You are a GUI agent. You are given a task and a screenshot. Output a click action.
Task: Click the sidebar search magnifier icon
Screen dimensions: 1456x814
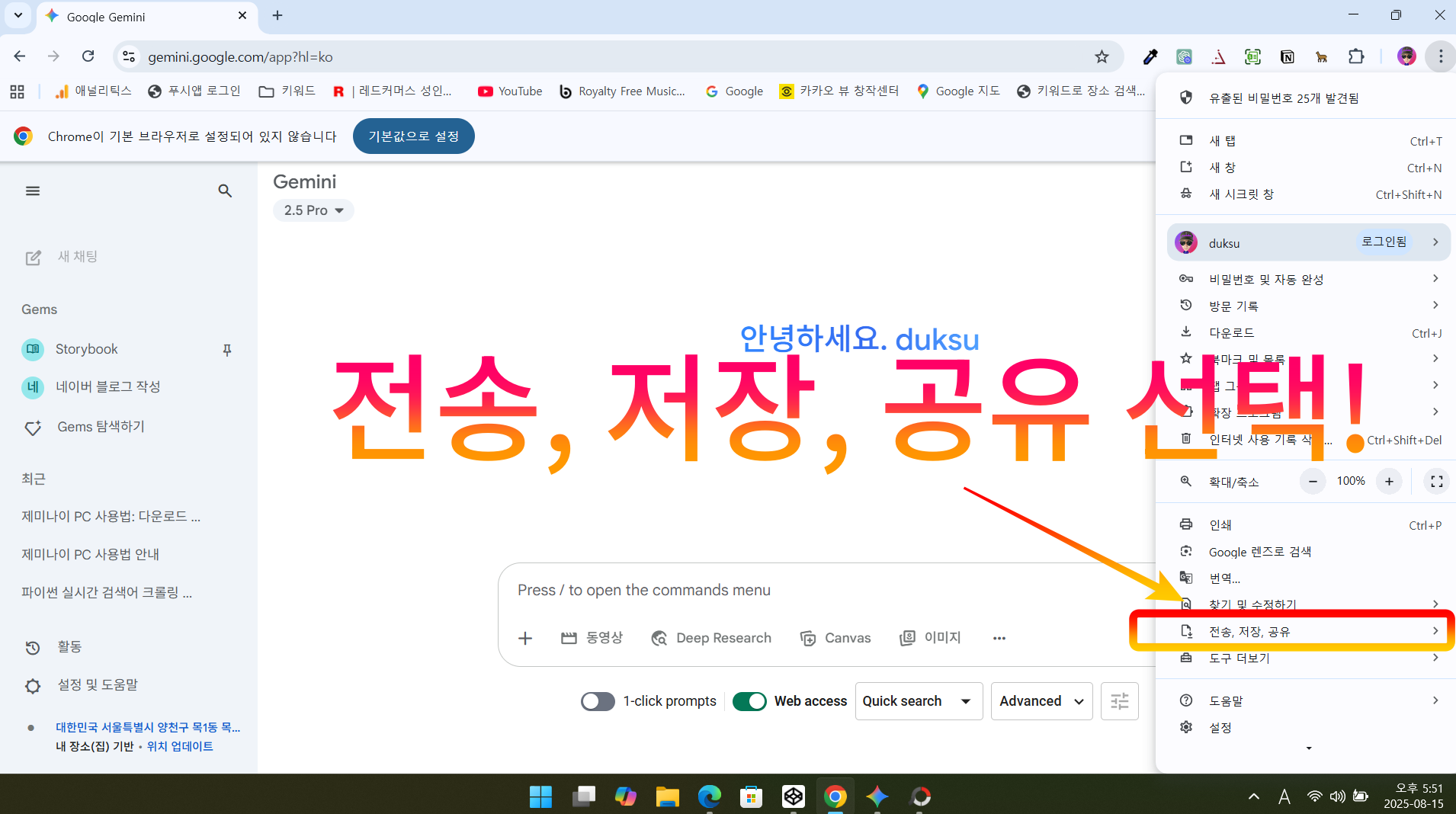[225, 191]
